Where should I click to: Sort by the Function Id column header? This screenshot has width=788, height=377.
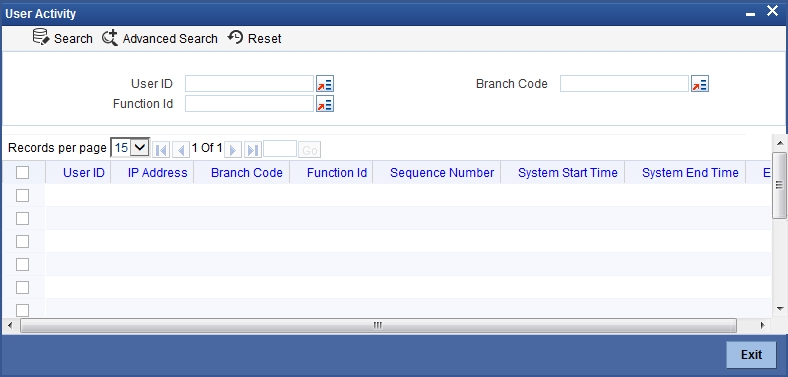(x=337, y=173)
